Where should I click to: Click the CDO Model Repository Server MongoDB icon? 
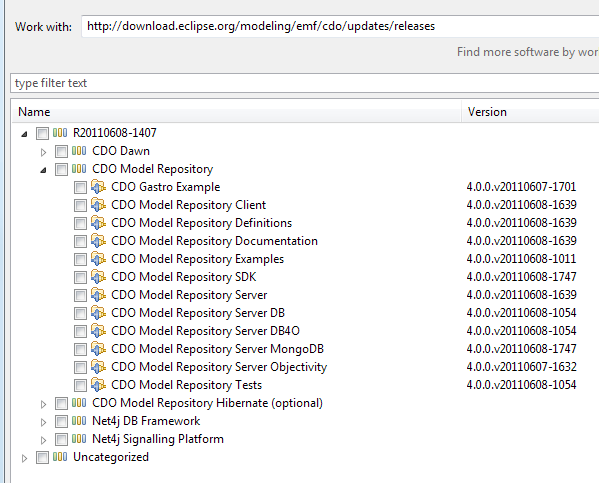click(x=98, y=349)
